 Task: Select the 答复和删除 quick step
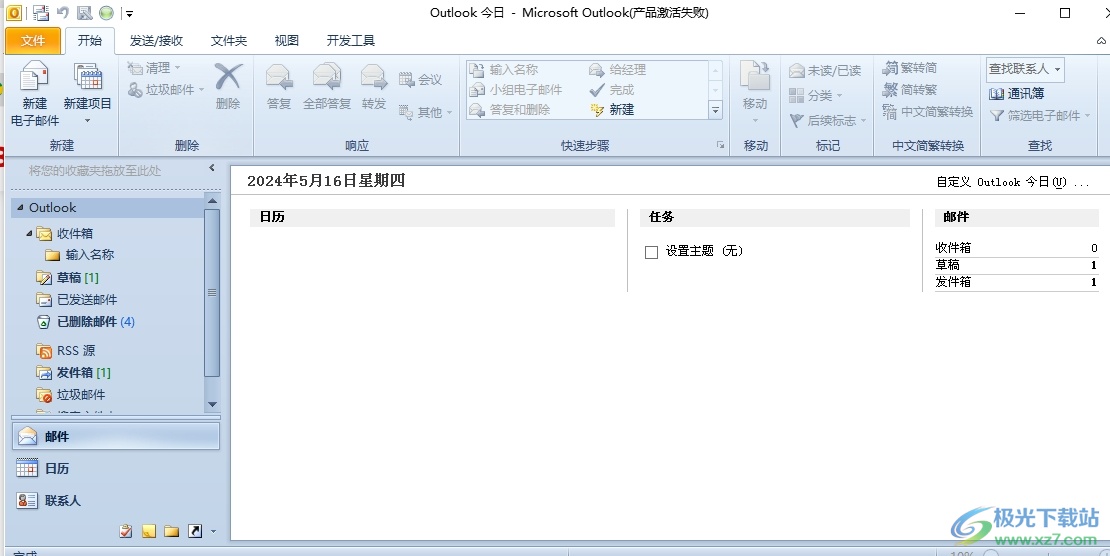[x=510, y=110]
